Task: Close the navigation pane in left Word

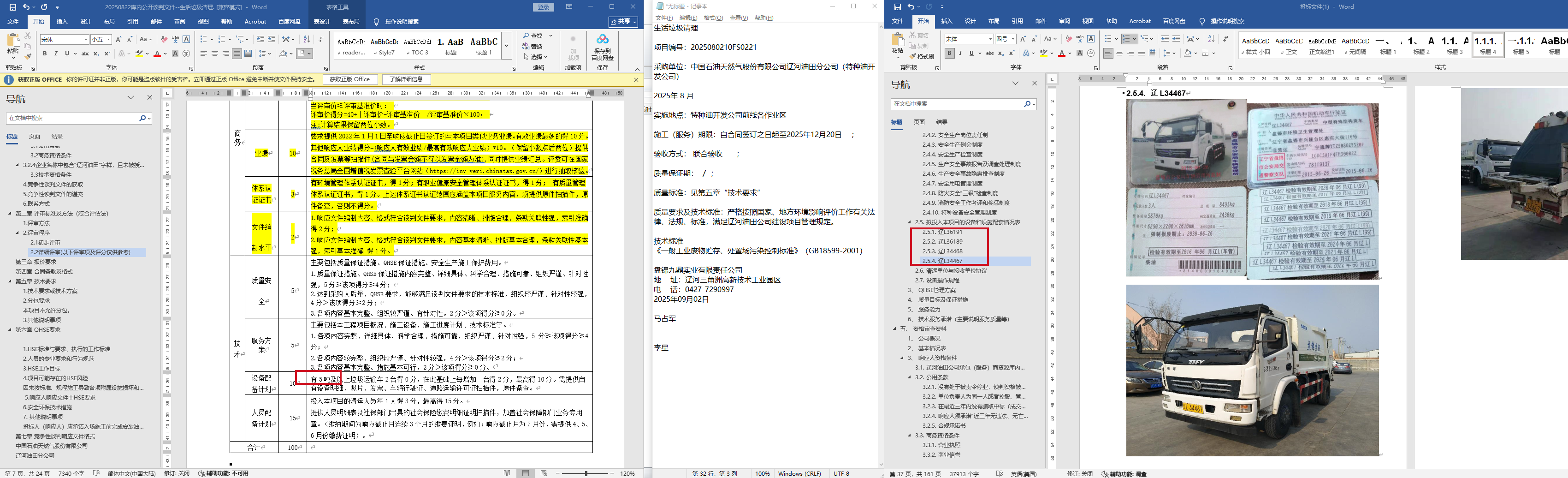Action: 150,97
